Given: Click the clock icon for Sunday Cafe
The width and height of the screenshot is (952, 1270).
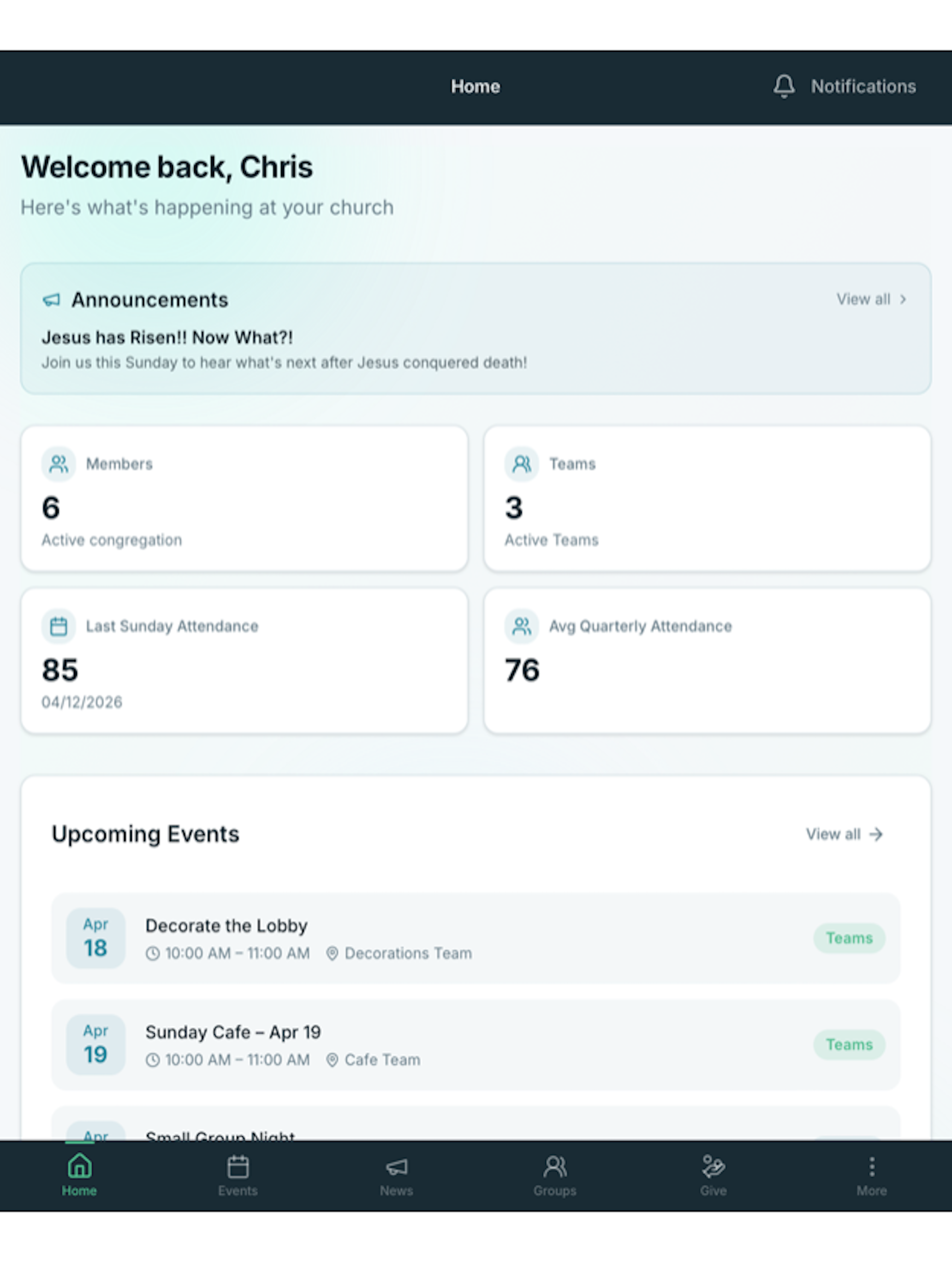Looking at the screenshot, I should point(152,1060).
